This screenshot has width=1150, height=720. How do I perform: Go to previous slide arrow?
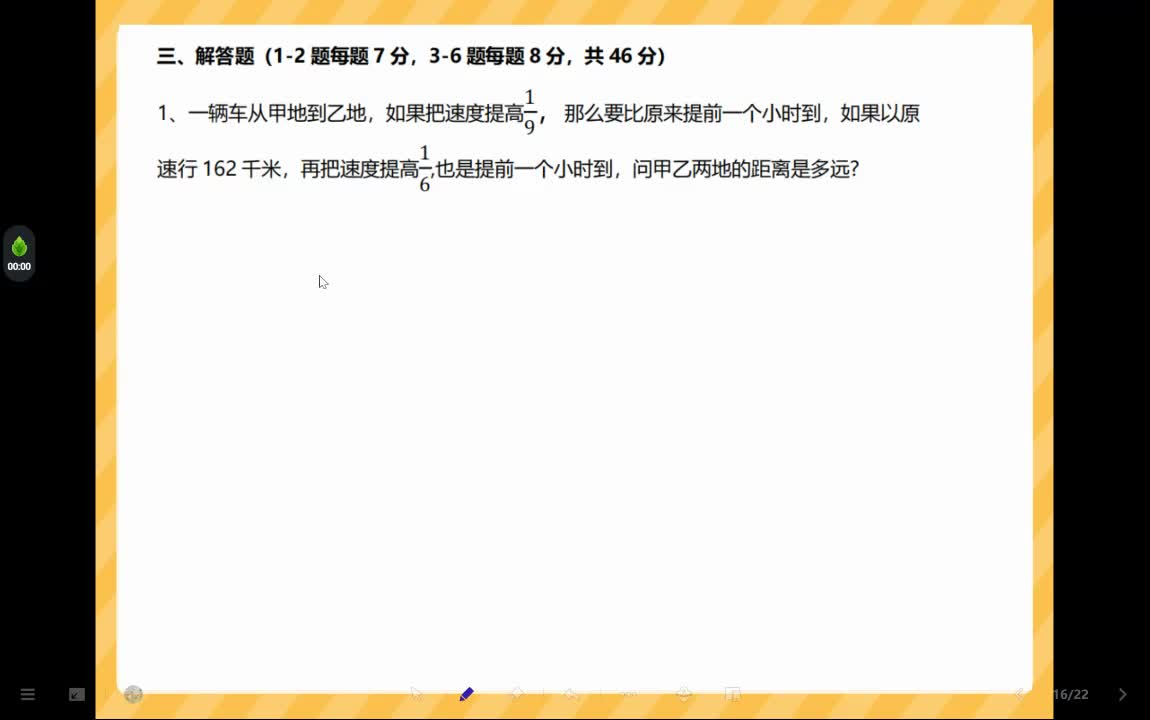pyautogui.click(x=1019, y=694)
